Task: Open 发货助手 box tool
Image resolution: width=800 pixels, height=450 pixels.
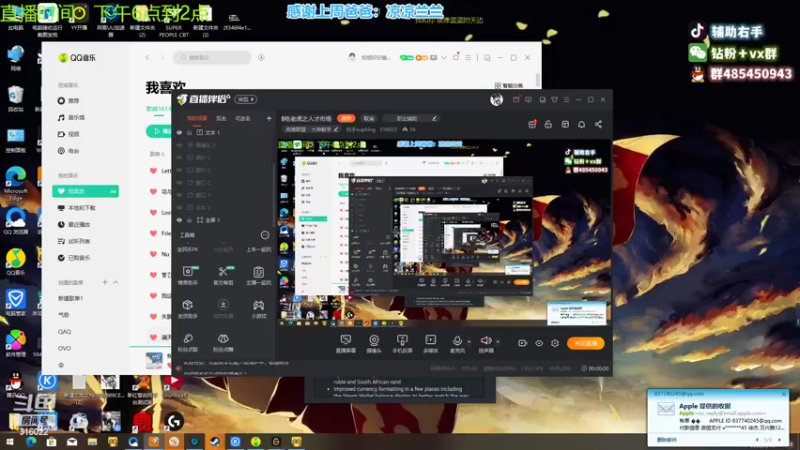Action: 188,309
